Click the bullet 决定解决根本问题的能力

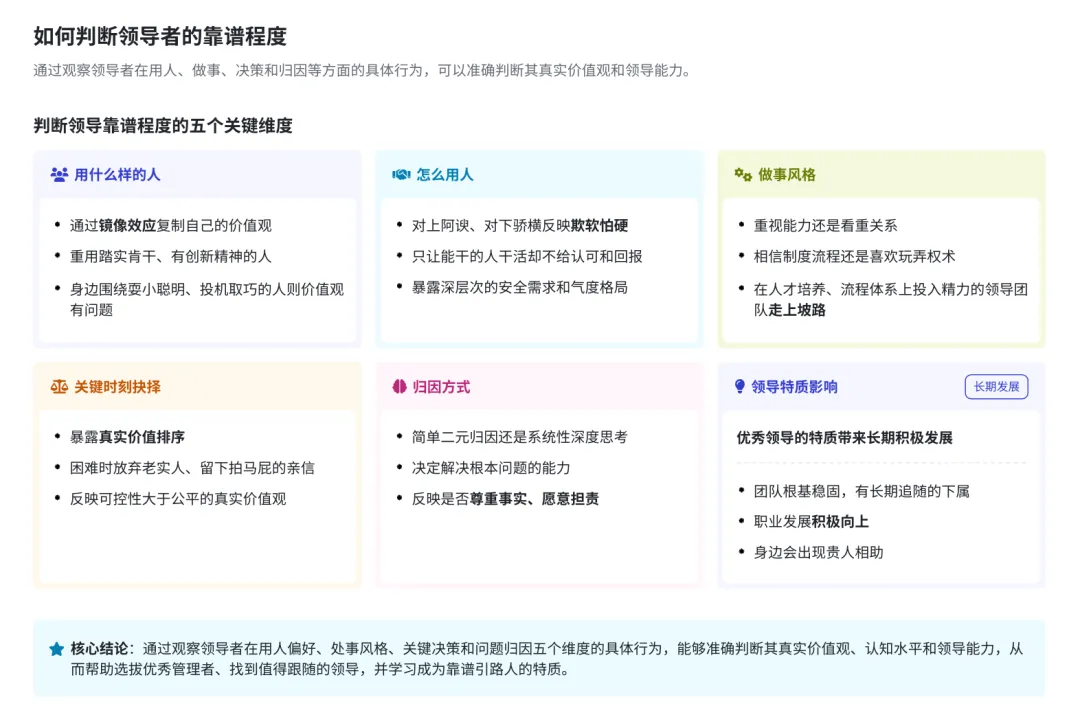coord(491,468)
